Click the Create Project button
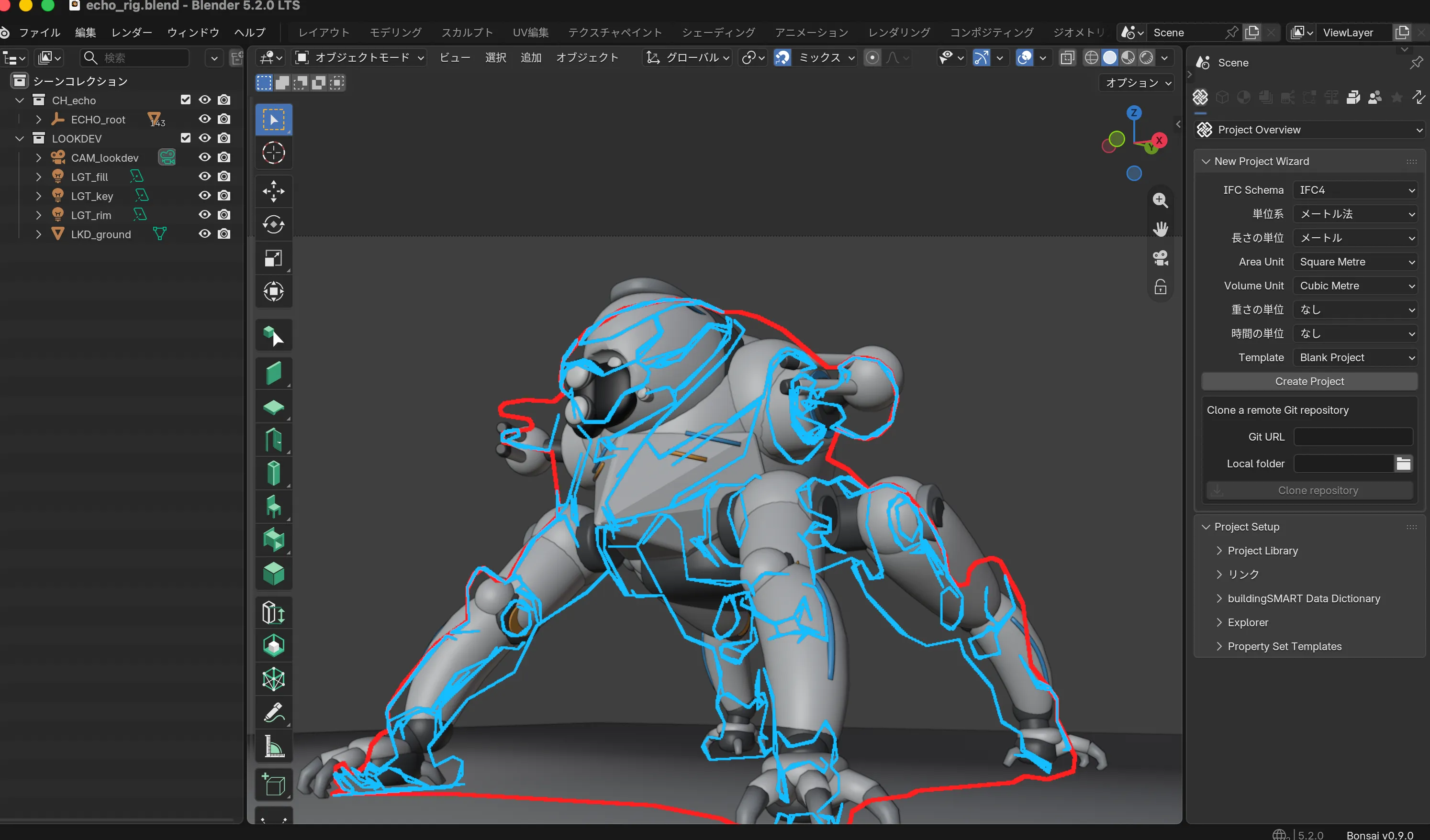1430x840 pixels. point(1309,382)
